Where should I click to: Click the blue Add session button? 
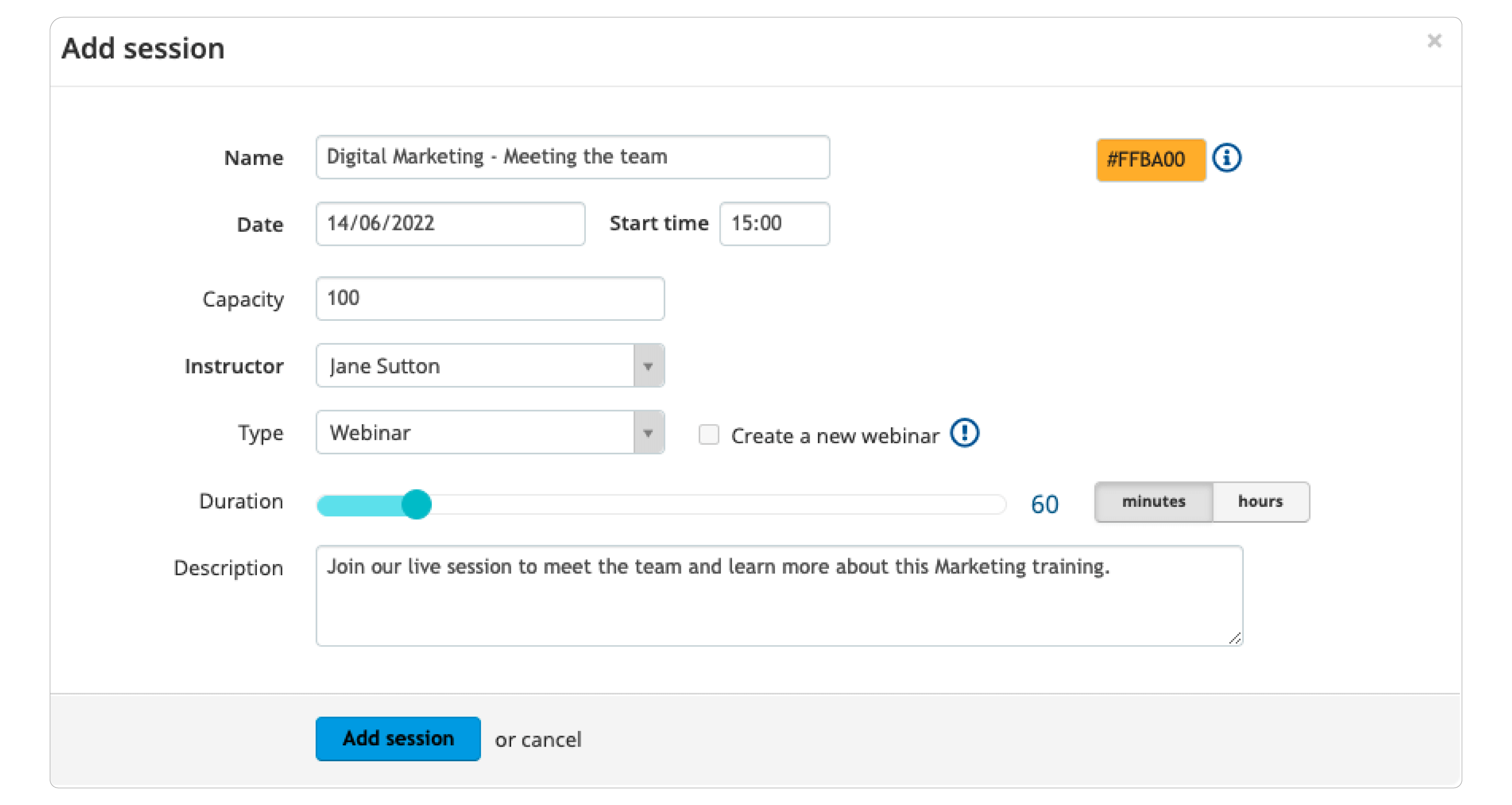[x=398, y=739]
